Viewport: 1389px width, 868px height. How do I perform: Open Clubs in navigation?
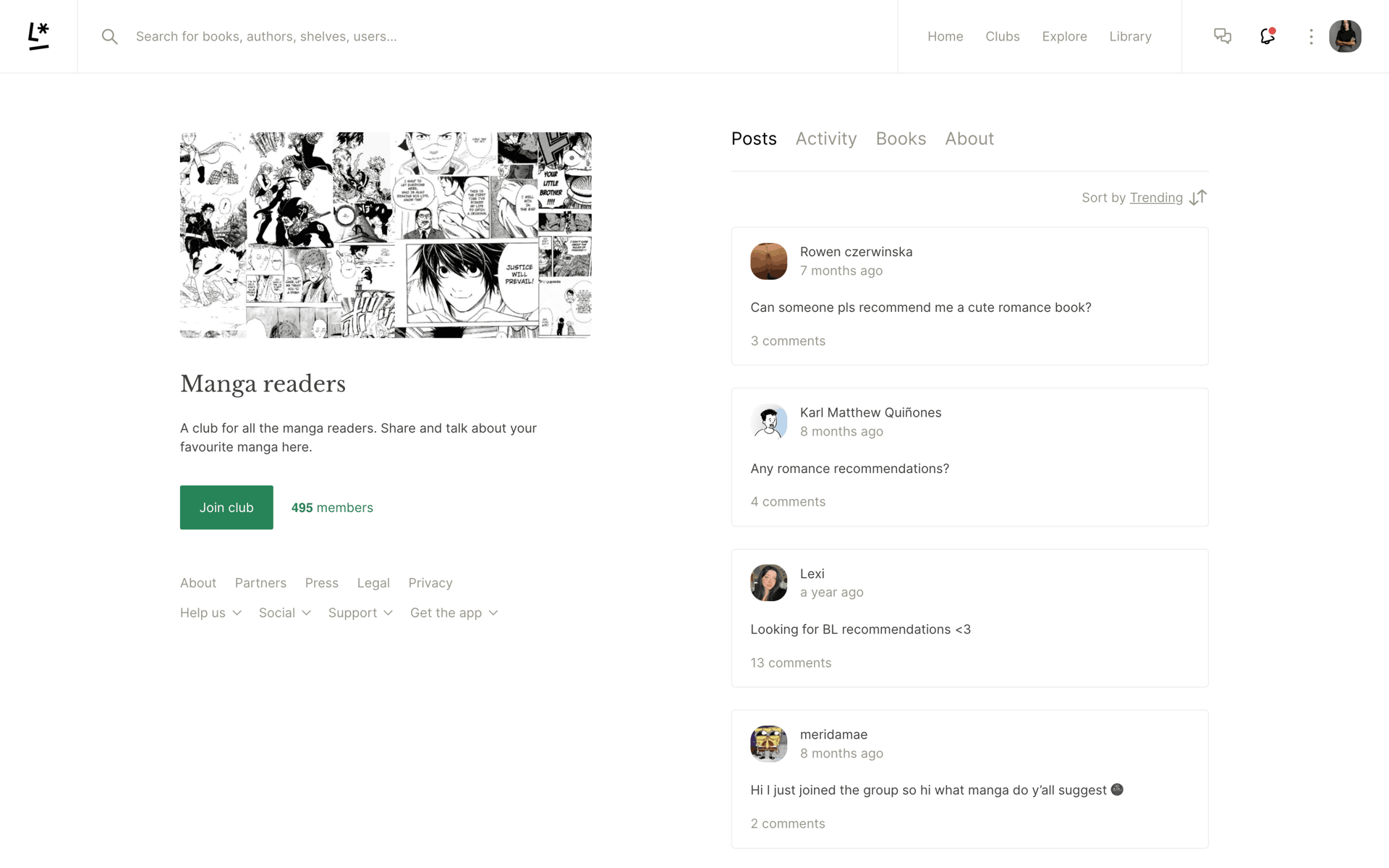1002,36
